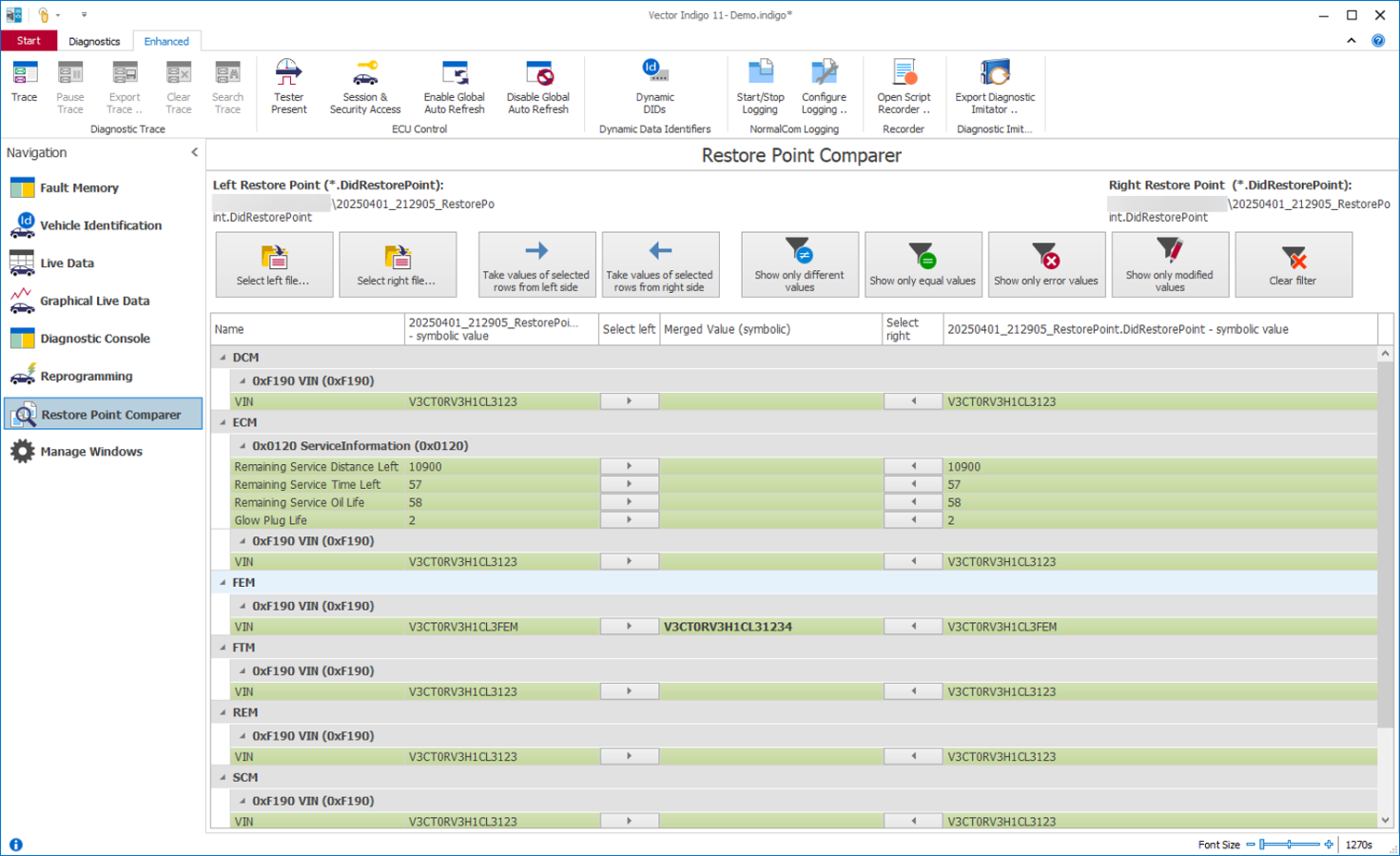Screen dimensions: 1400x856
Task: Open Graphical Live Data view
Action: coord(103,301)
